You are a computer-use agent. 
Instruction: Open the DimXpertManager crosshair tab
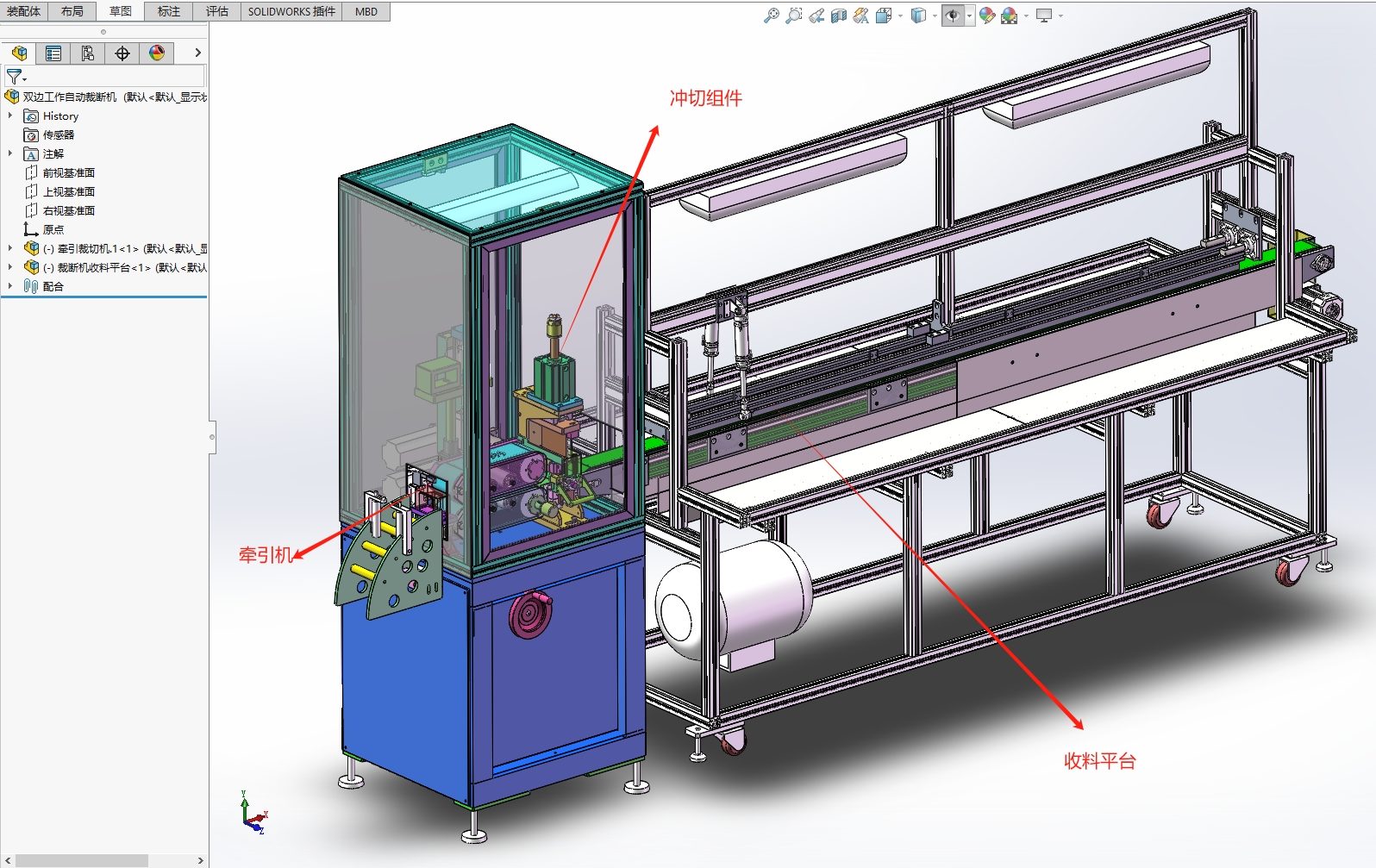click(122, 53)
